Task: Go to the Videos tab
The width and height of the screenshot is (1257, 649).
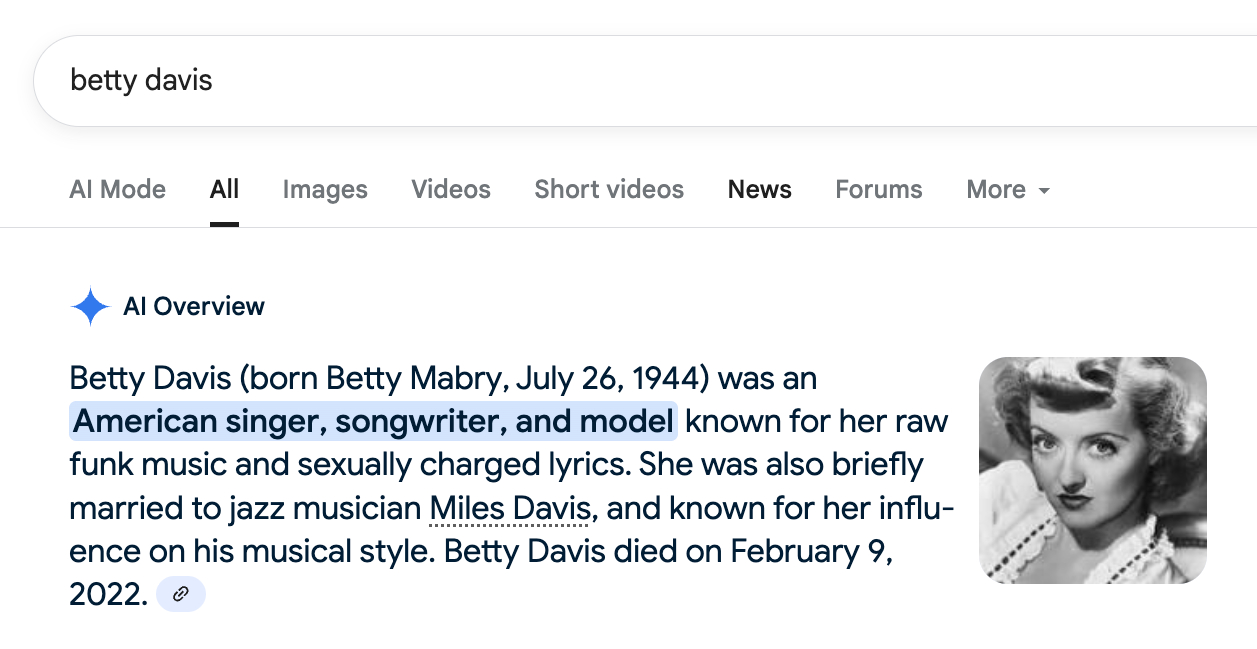Action: click(451, 190)
